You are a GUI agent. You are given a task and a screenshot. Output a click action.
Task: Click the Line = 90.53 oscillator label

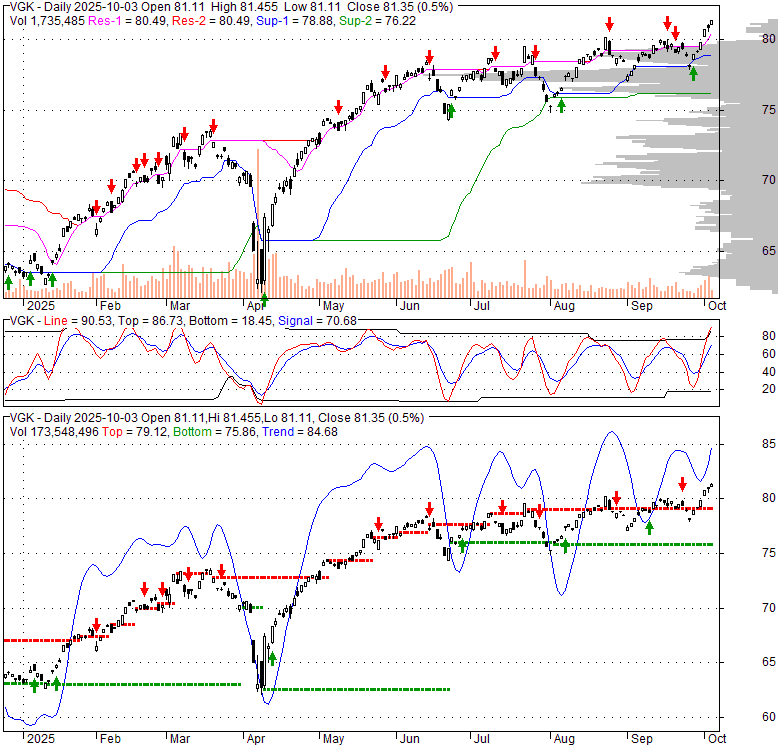click(x=78, y=320)
